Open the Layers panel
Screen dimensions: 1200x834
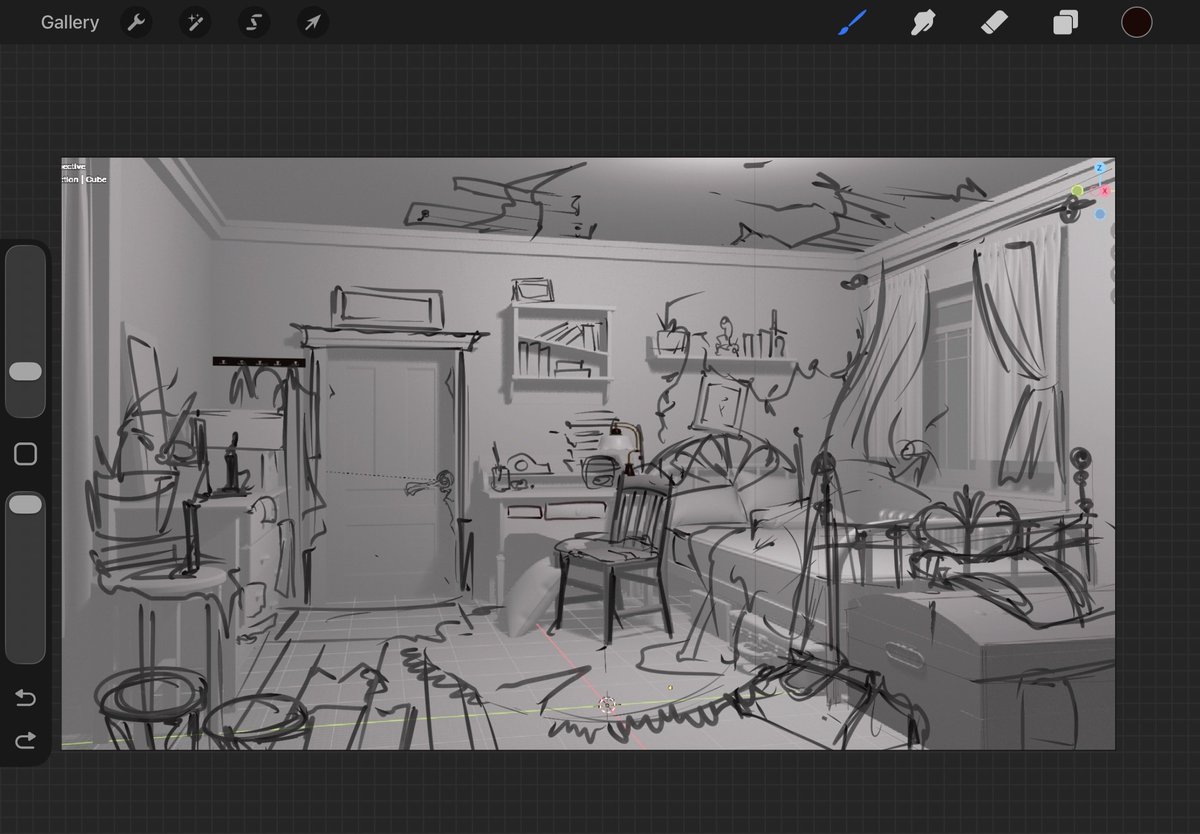pyautogui.click(x=1065, y=22)
